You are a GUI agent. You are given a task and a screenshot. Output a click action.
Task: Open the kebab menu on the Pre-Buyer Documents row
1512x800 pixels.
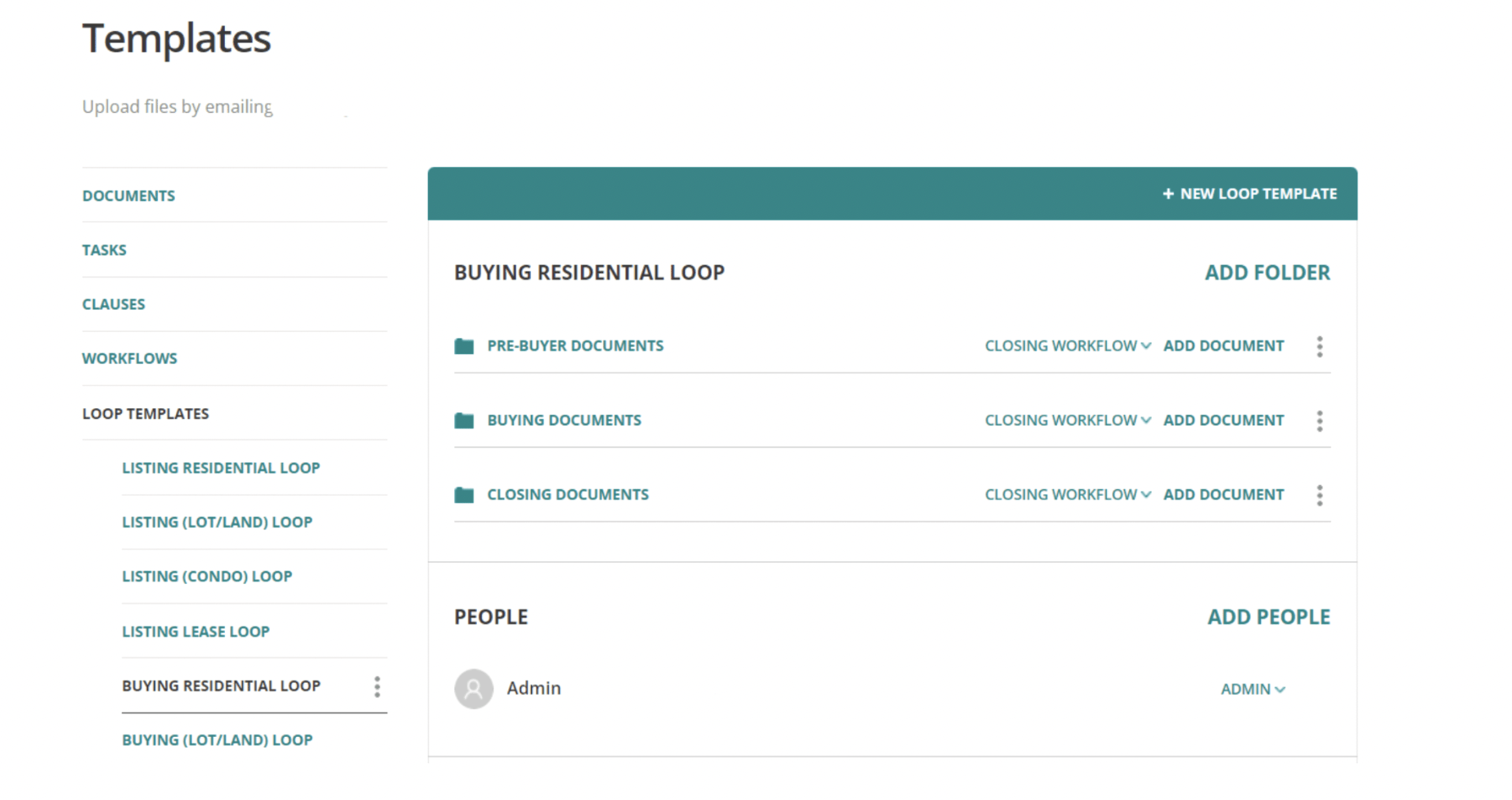[1320, 346]
